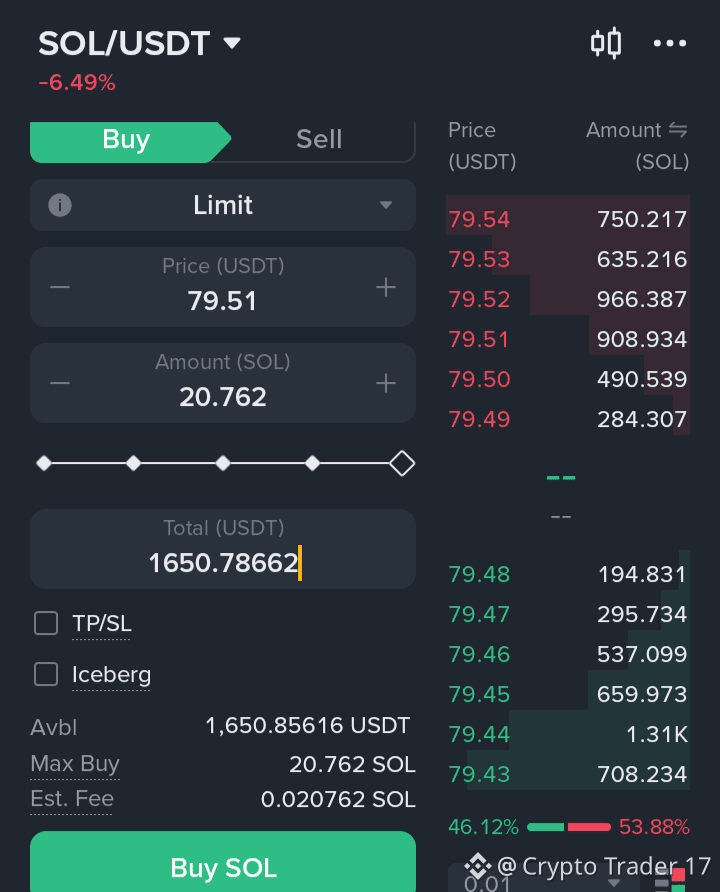This screenshot has height=892, width=720.
Task: Open the three-dot more options menu
Action: 670,43
